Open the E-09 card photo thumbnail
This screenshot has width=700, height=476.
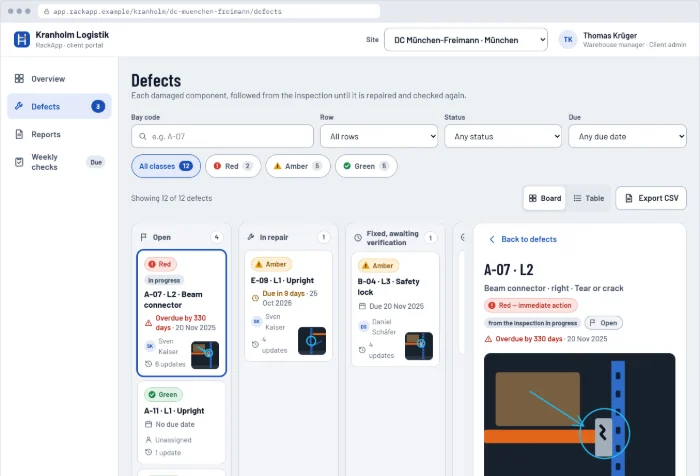pyautogui.click(x=312, y=341)
